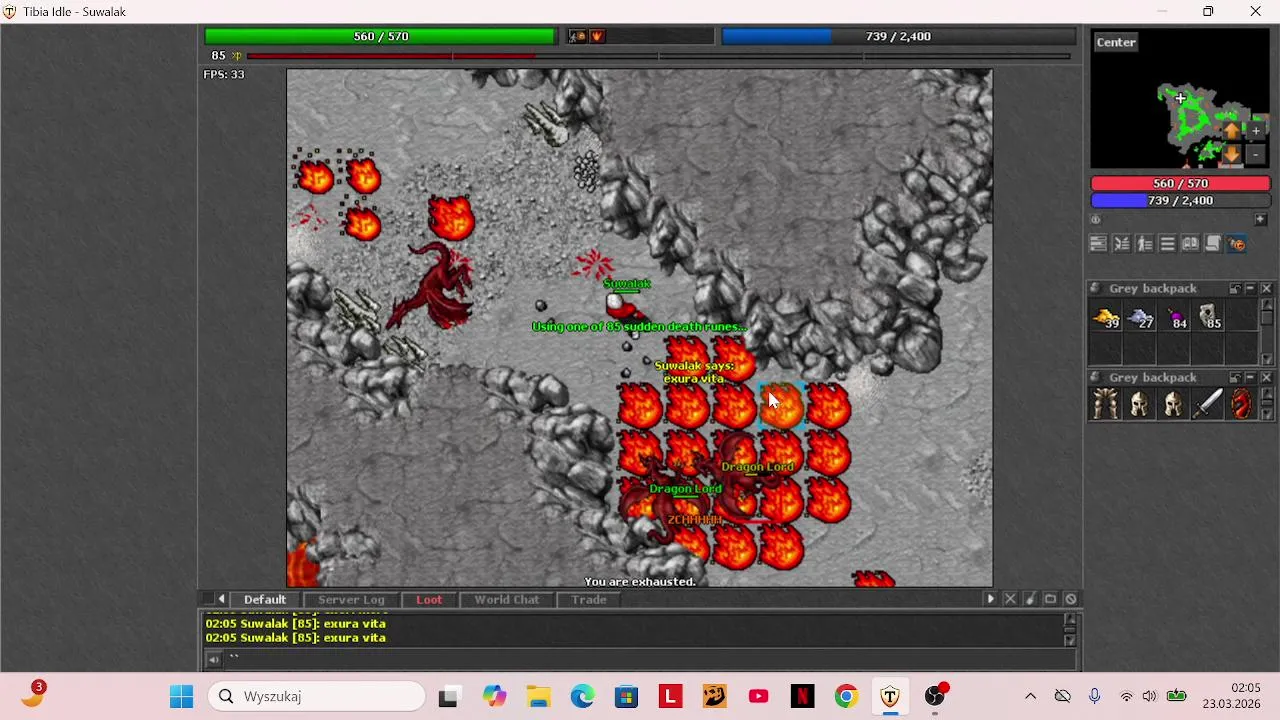Select the second helmet in second backpack

pos(1174,404)
